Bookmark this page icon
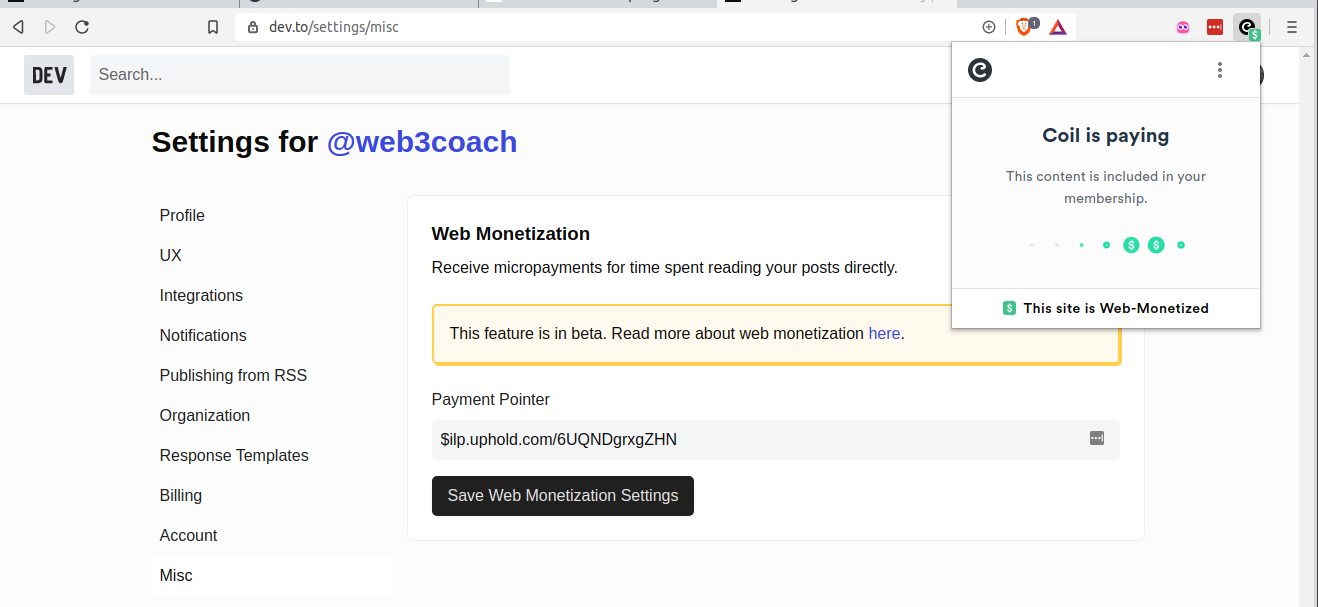The height and width of the screenshot is (607, 1318). tap(213, 27)
